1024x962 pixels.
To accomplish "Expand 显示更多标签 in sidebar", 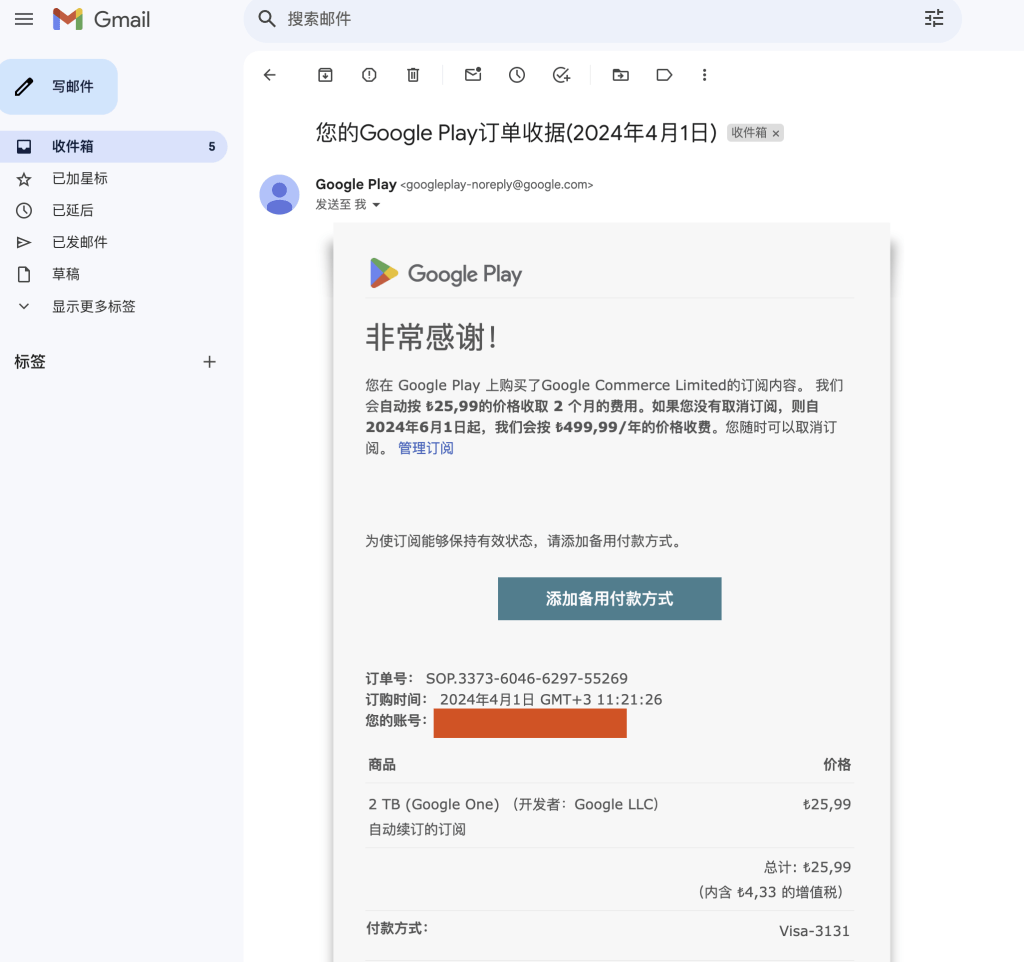I will pos(93,306).
